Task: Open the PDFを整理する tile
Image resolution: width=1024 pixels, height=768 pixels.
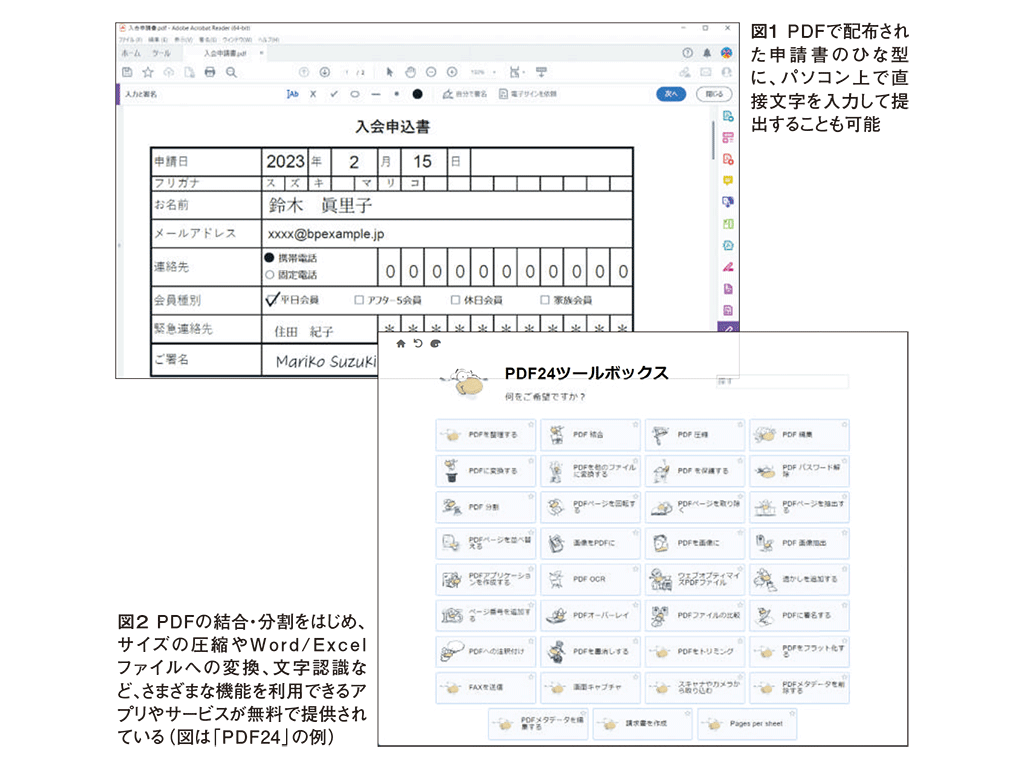Action: pos(486,435)
